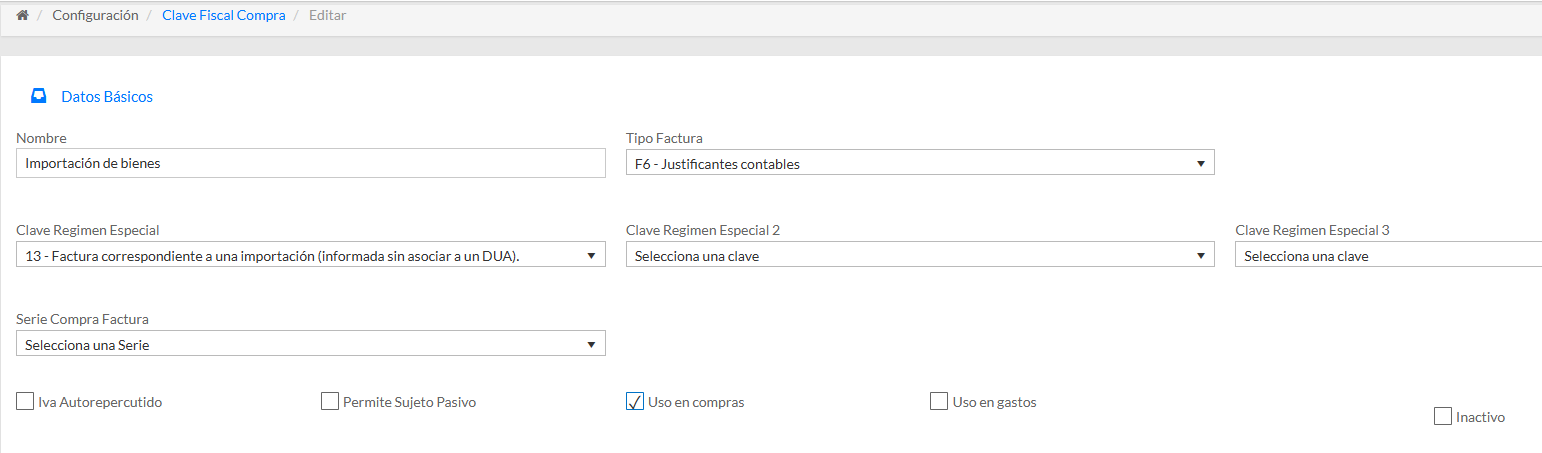
Task: Open Clave Fiscal Compra breadcrumb link
Action: tap(223, 16)
